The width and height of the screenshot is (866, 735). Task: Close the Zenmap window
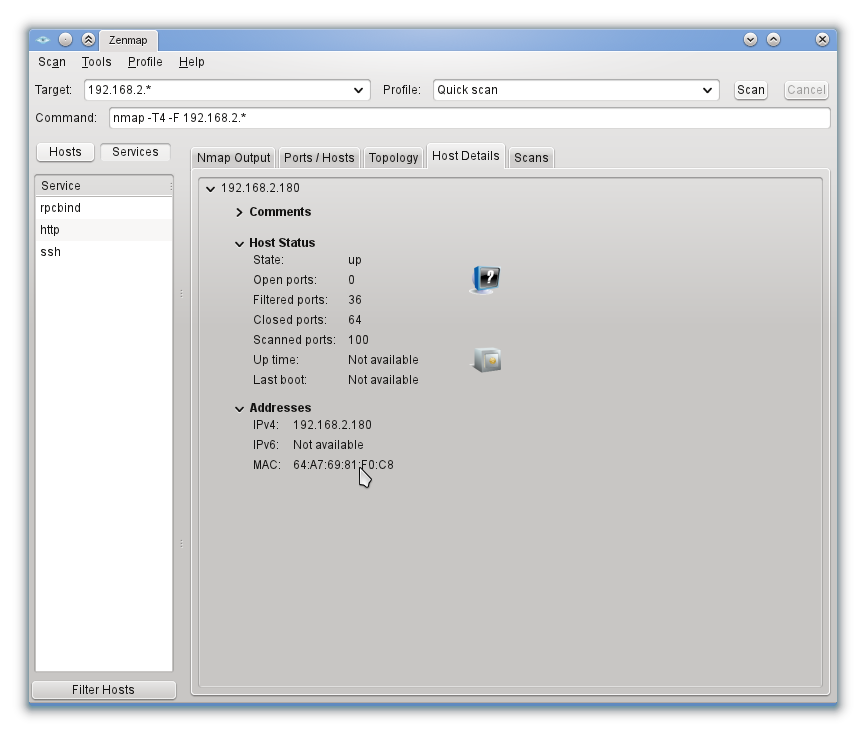click(822, 40)
